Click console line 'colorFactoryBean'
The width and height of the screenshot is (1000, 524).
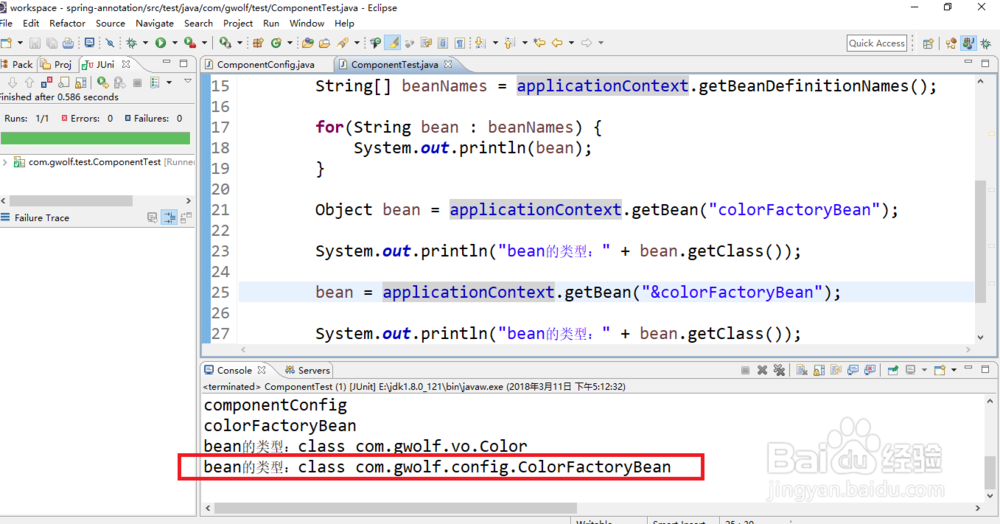[280, 425]
